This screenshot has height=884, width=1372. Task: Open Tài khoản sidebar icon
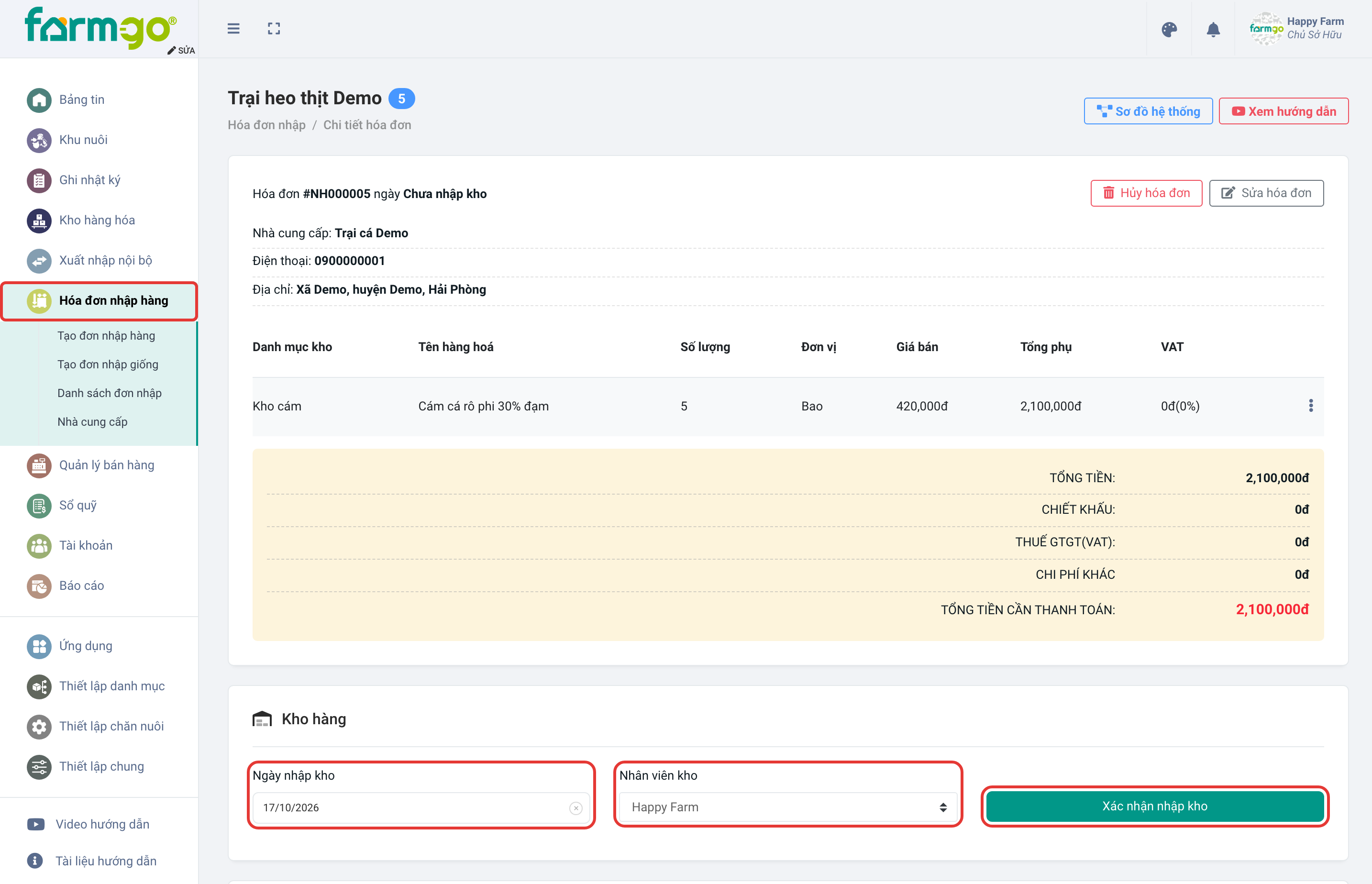(39, 546)
